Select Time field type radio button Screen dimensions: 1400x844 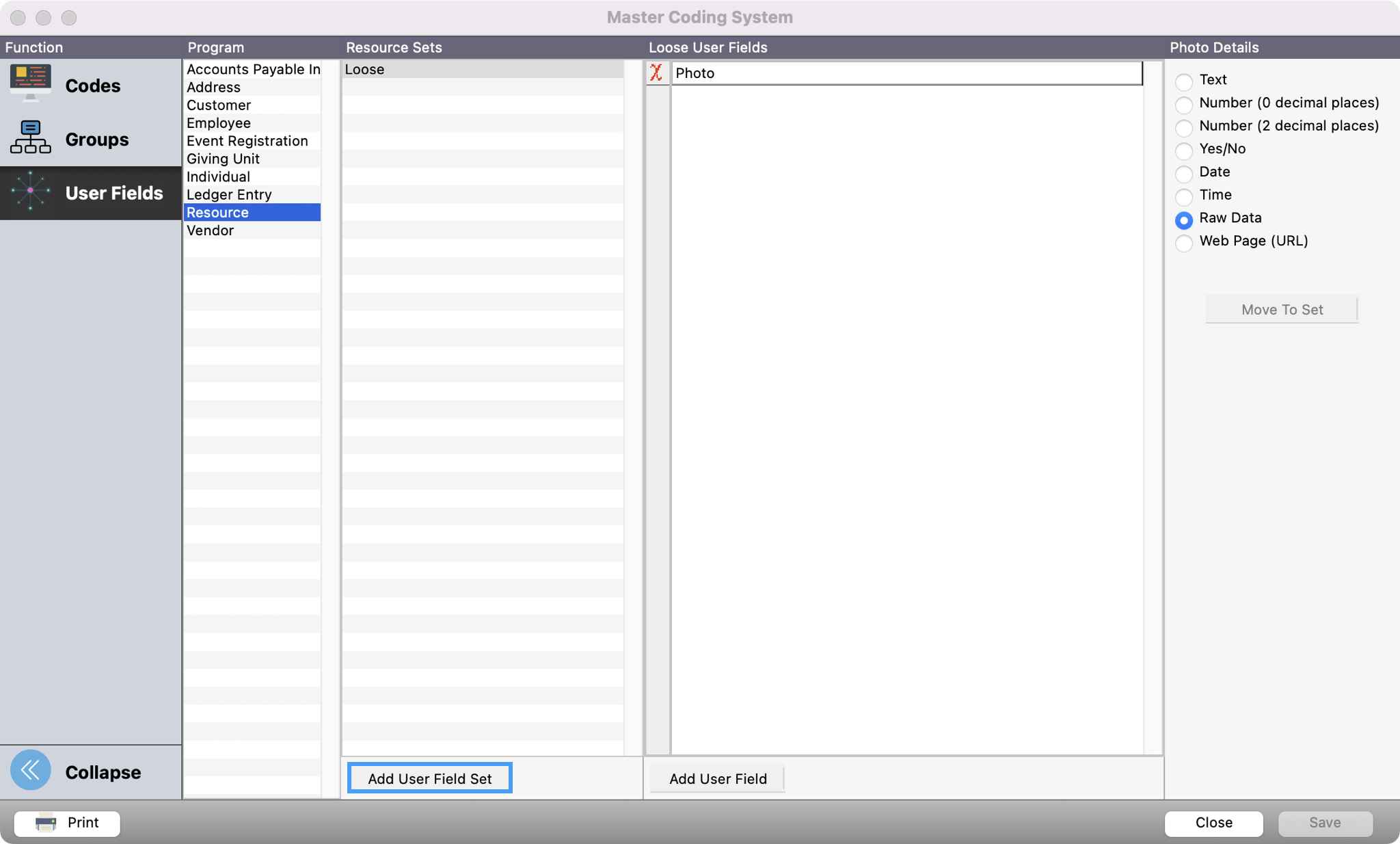click(x=1184, y=196)
